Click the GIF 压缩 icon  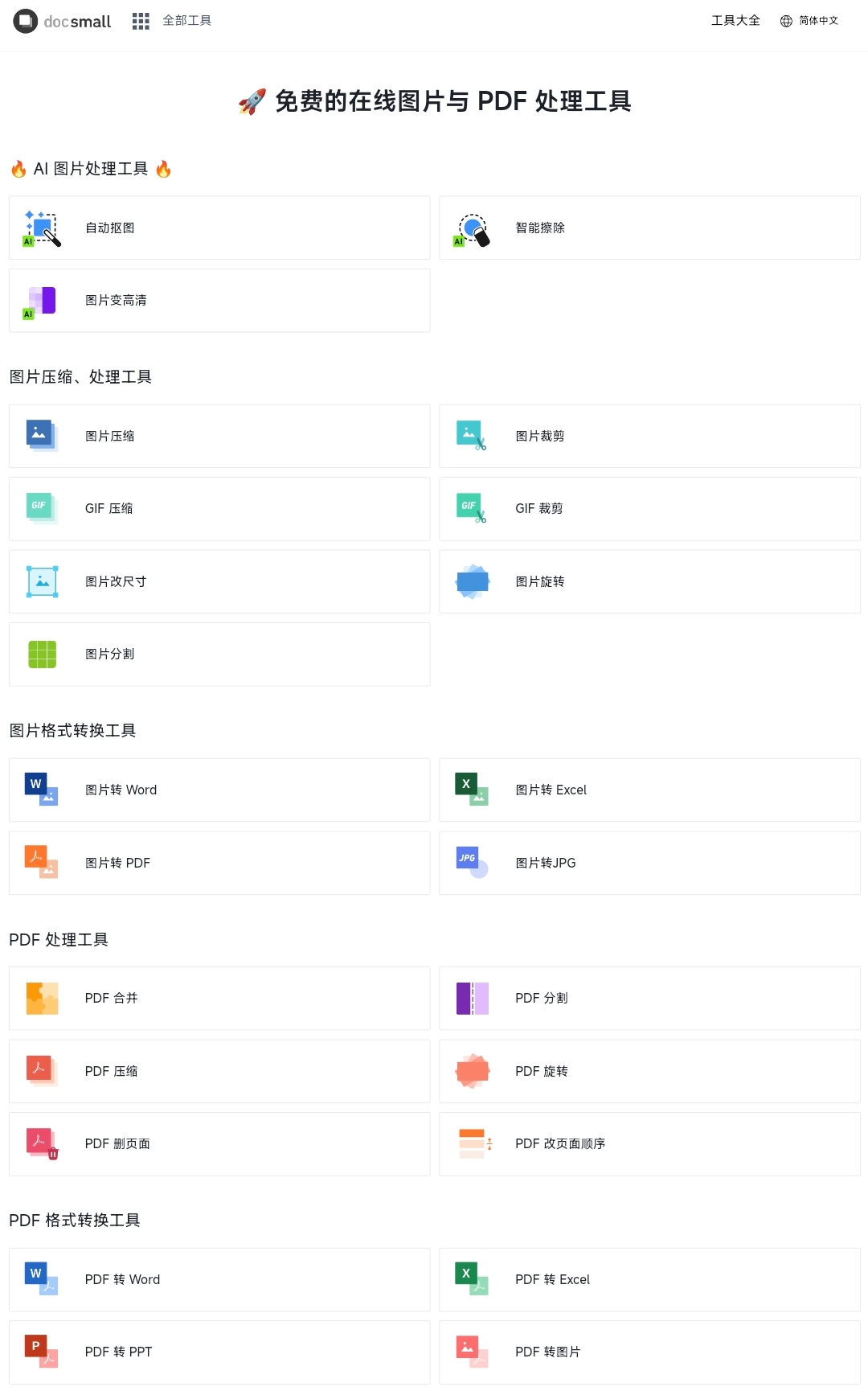click(42, 508)
